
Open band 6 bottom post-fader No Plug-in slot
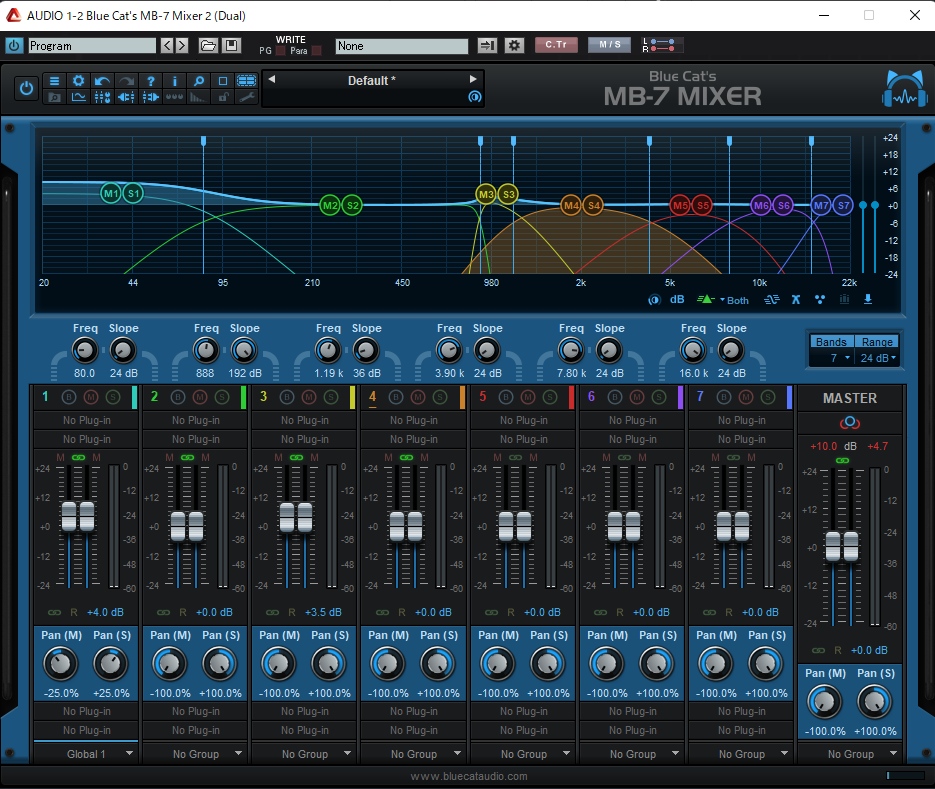[633, 730]
